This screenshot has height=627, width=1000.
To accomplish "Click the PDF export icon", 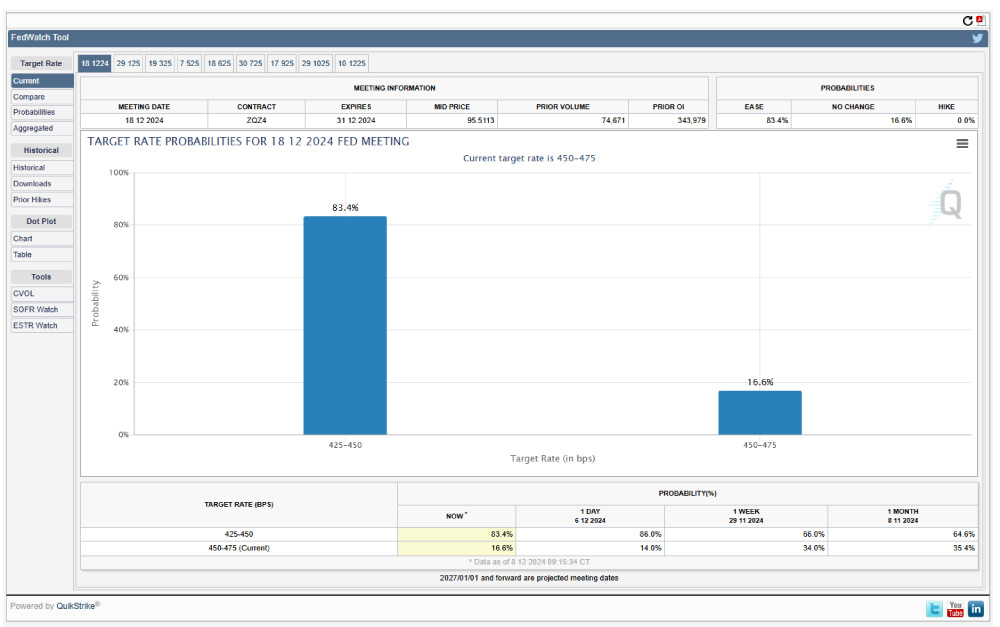I will 980,21.
